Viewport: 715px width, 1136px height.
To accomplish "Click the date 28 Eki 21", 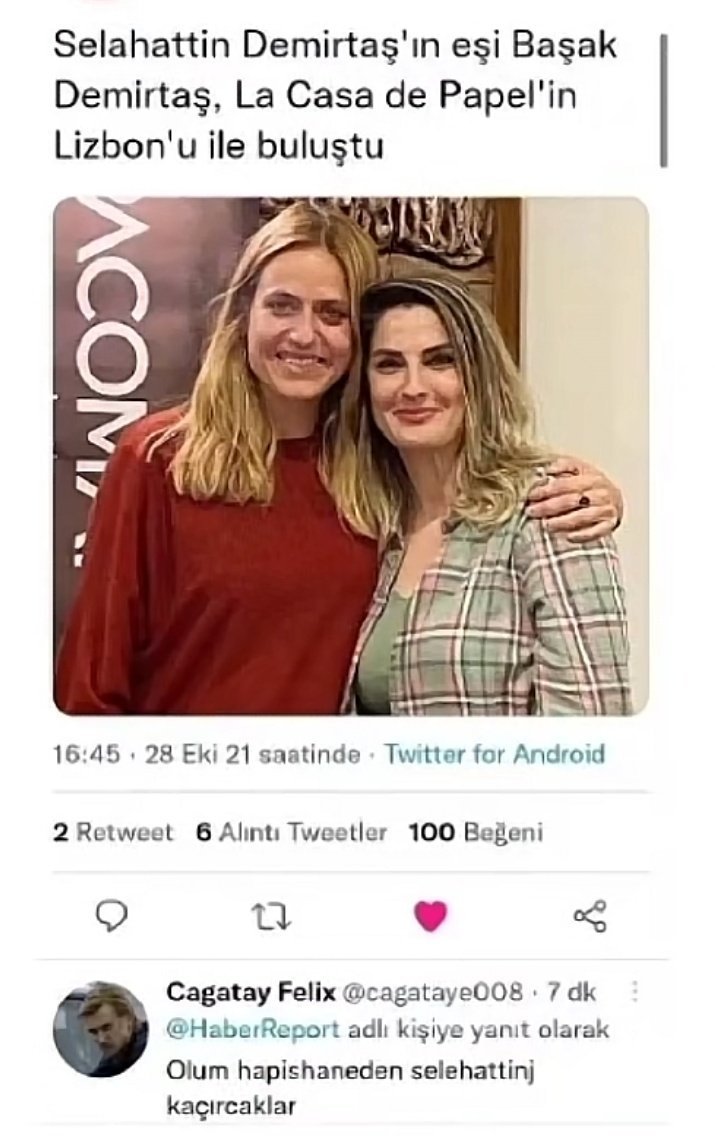I will tap(198, 754).
